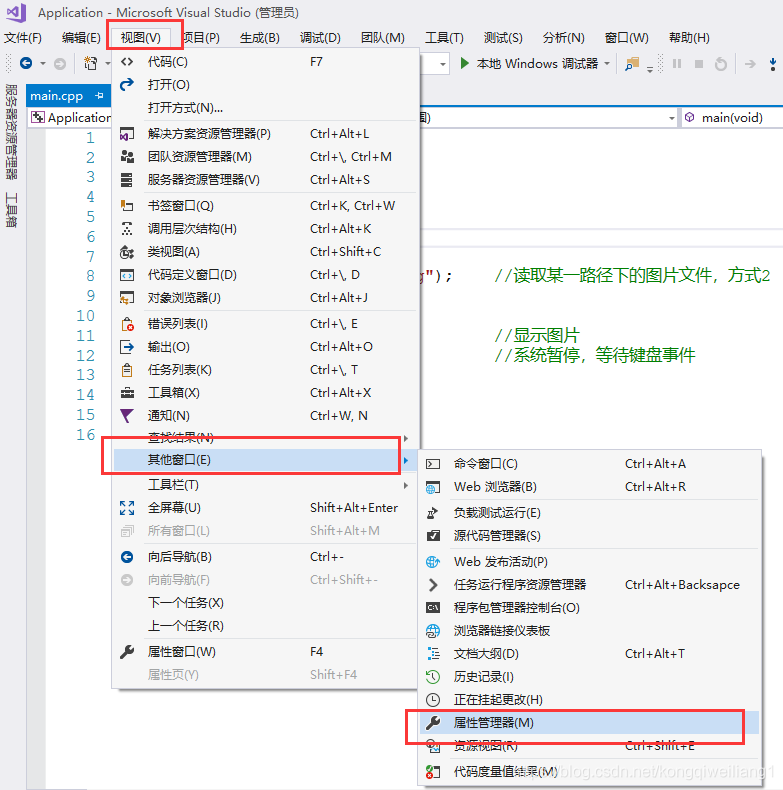Open 类视图(A) menu entry
This screenshot has width=783, height=790.
pyautogui.click(x=266, y=251)
